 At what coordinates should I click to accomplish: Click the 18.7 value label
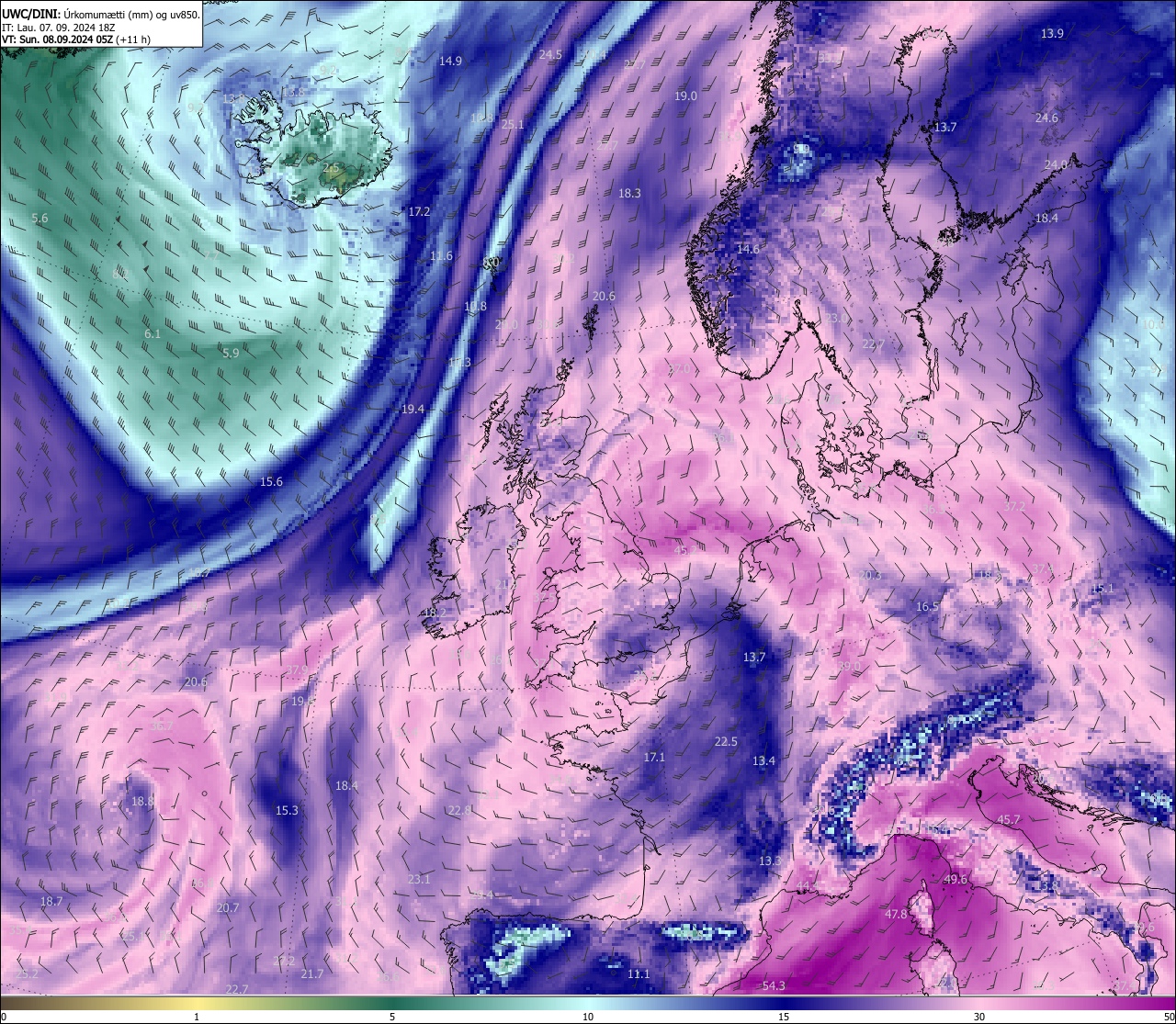(x=51, y=903)
